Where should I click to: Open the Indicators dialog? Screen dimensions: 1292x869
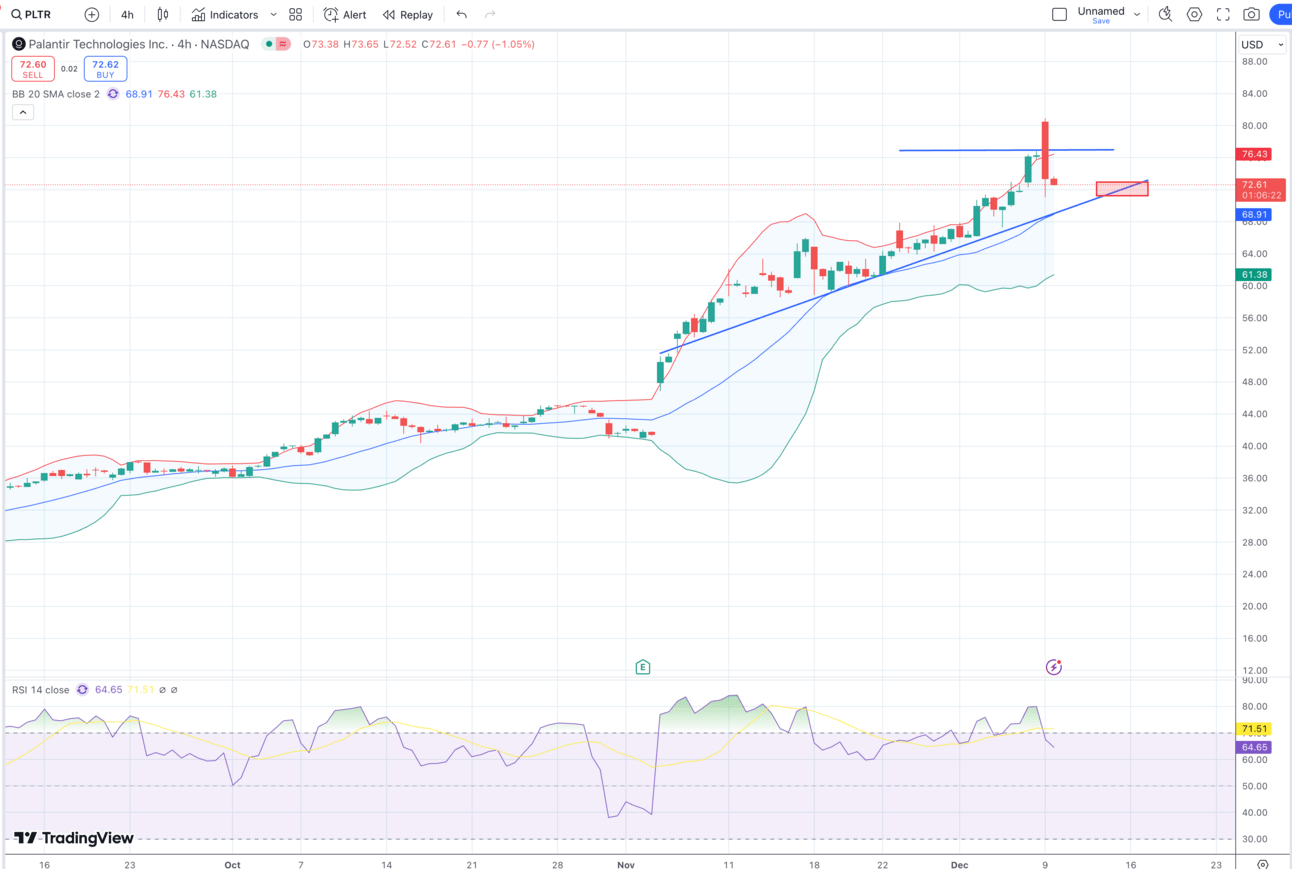pyautogui.click(x=225, y=15)
